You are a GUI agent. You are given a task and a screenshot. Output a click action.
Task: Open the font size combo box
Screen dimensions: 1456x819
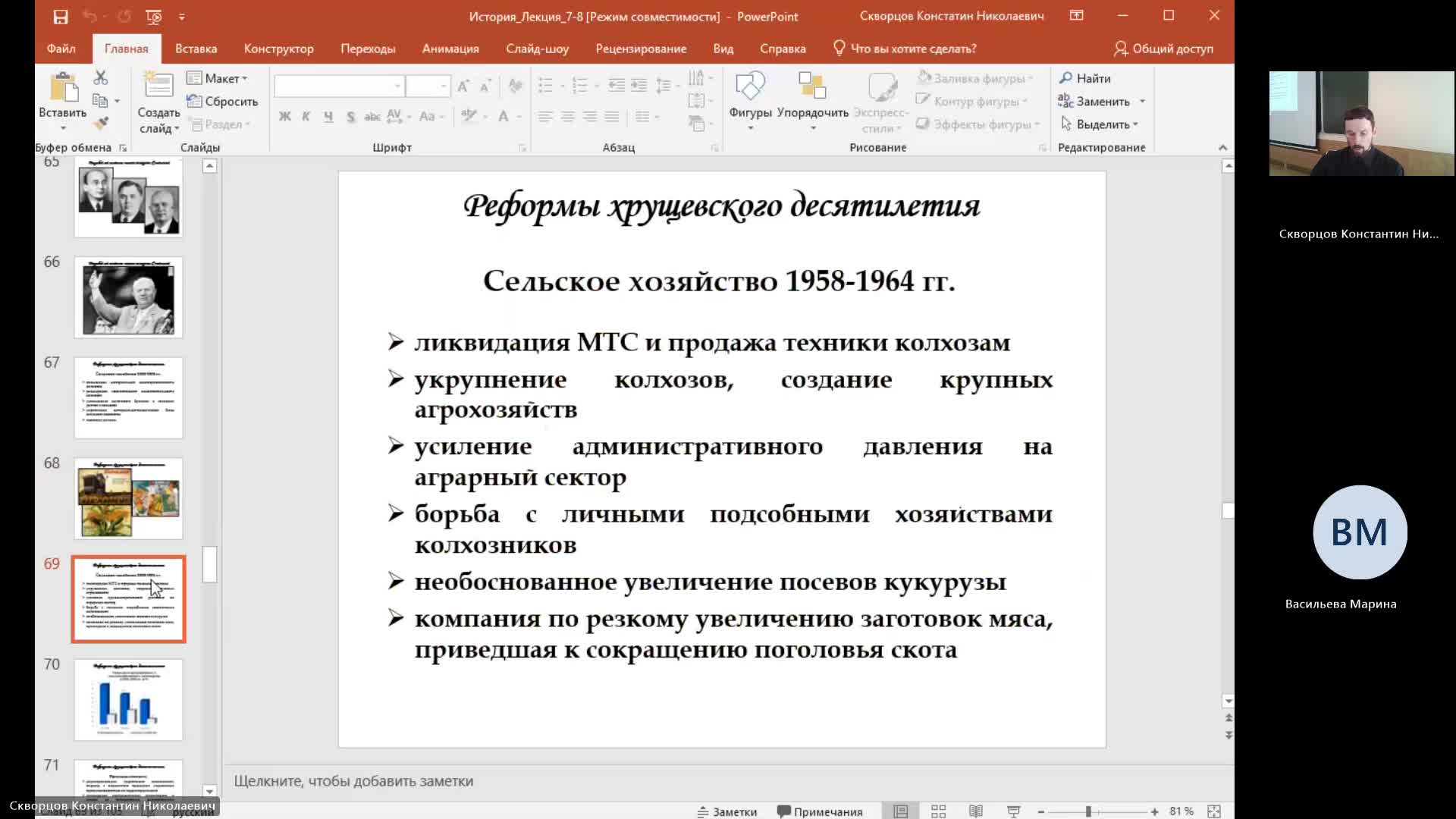pyautogui.click(x=428, y=86)
